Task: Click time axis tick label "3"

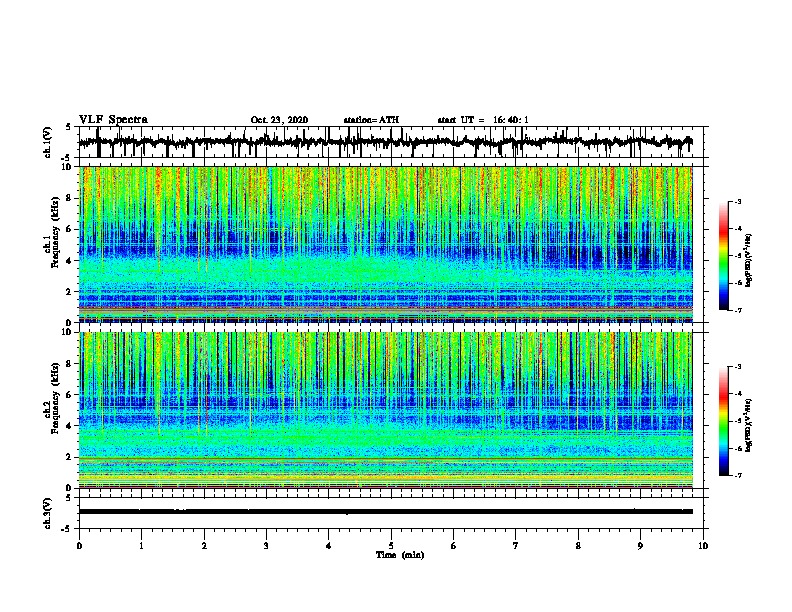Action: pos(266,546)
